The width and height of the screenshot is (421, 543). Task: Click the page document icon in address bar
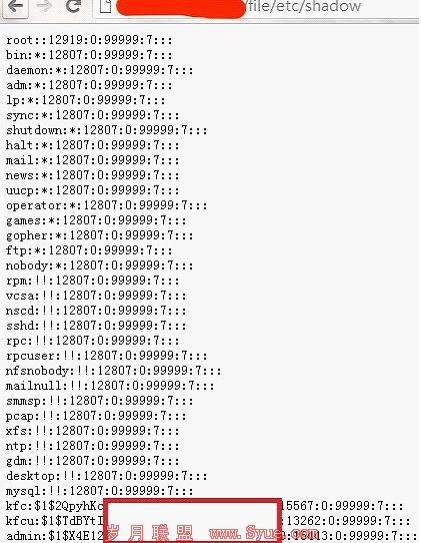[105, 6]
